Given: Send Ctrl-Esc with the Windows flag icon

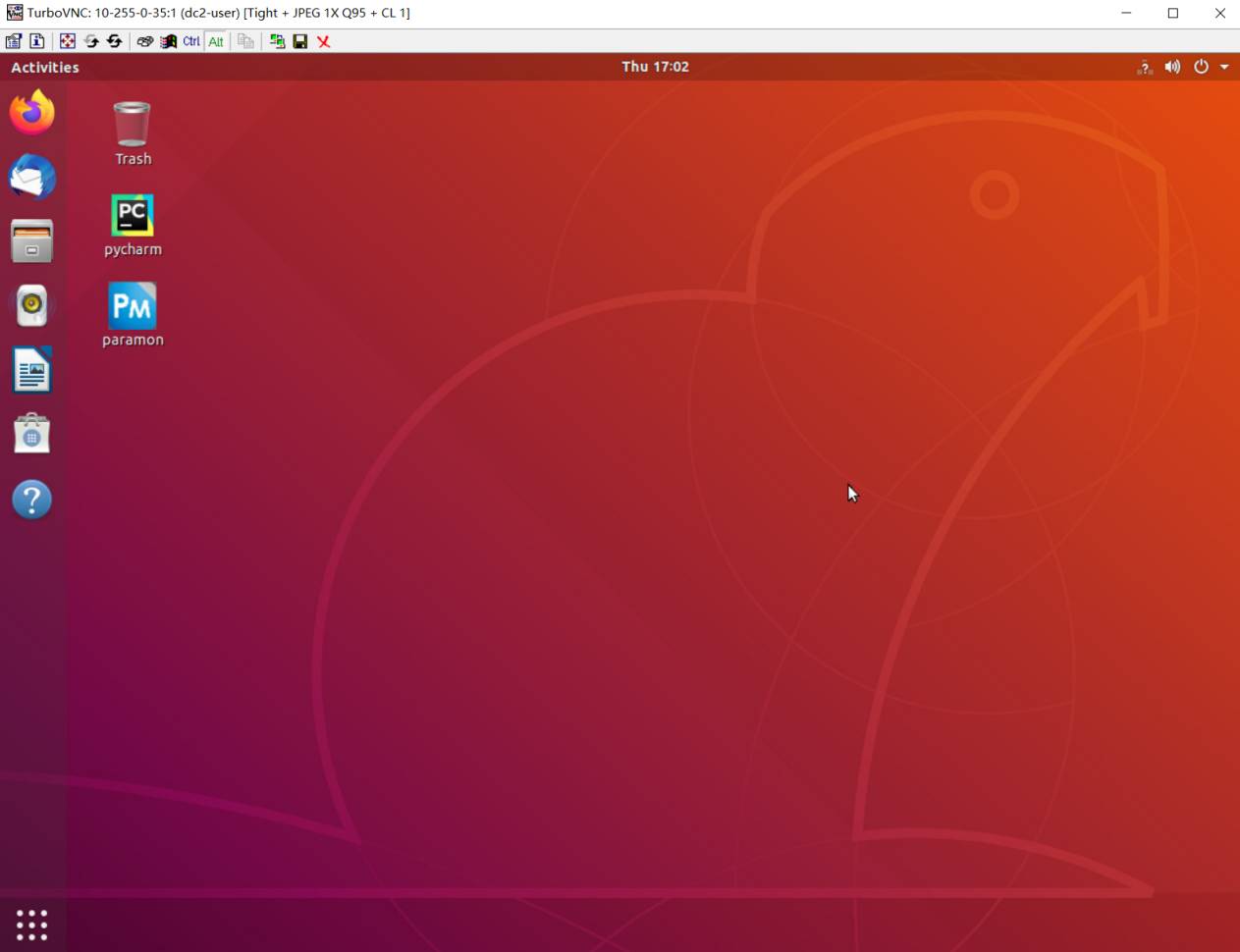Looking at the screenshot, I should point(168,41).
